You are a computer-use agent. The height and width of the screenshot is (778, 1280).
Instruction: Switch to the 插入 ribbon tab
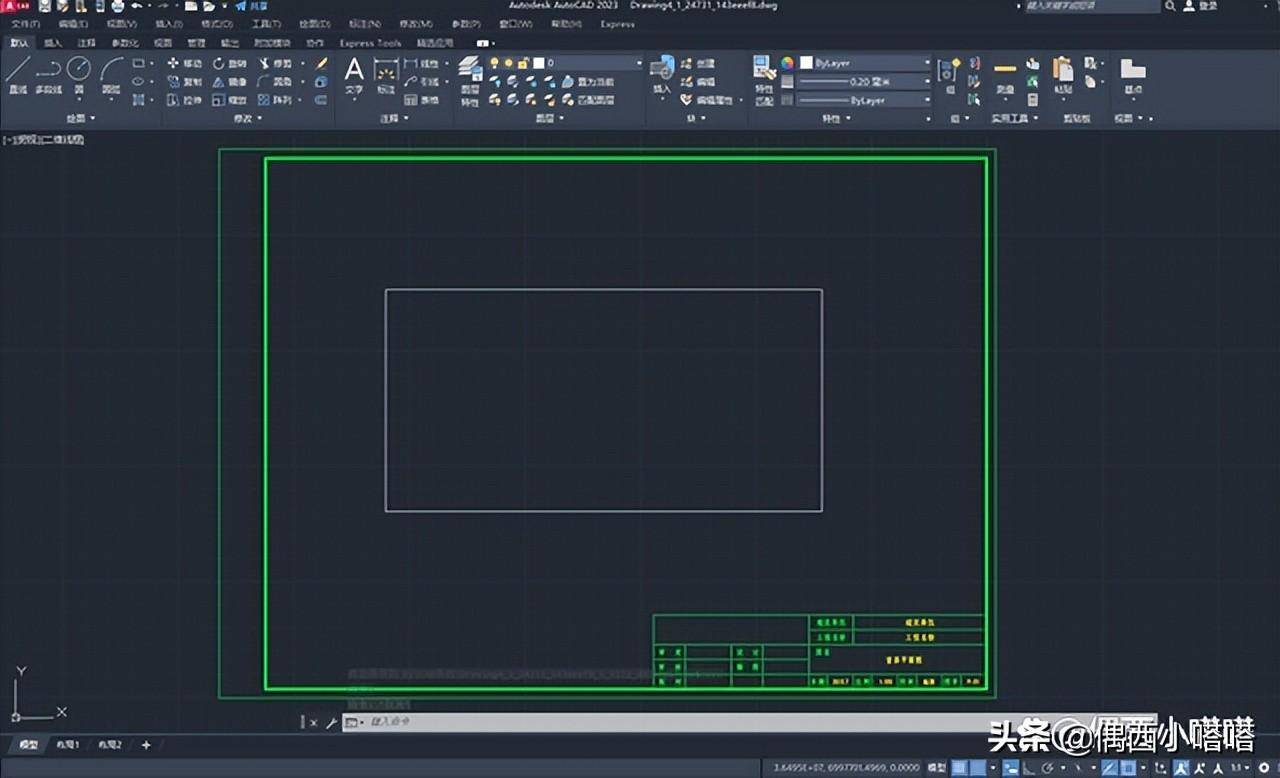[52, 43]
